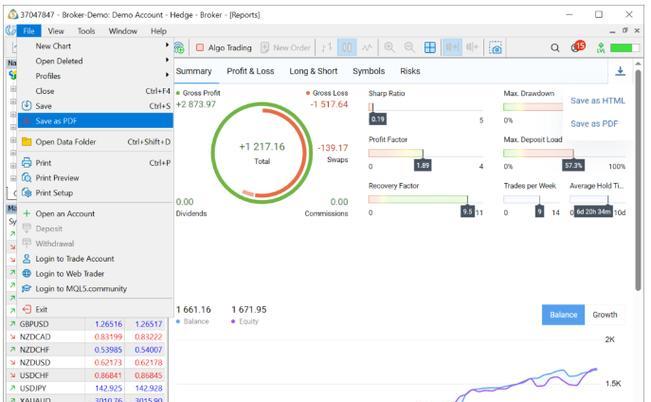651x402 pixels.
Task: Click the green connection status bar
Action: [624, 48]
